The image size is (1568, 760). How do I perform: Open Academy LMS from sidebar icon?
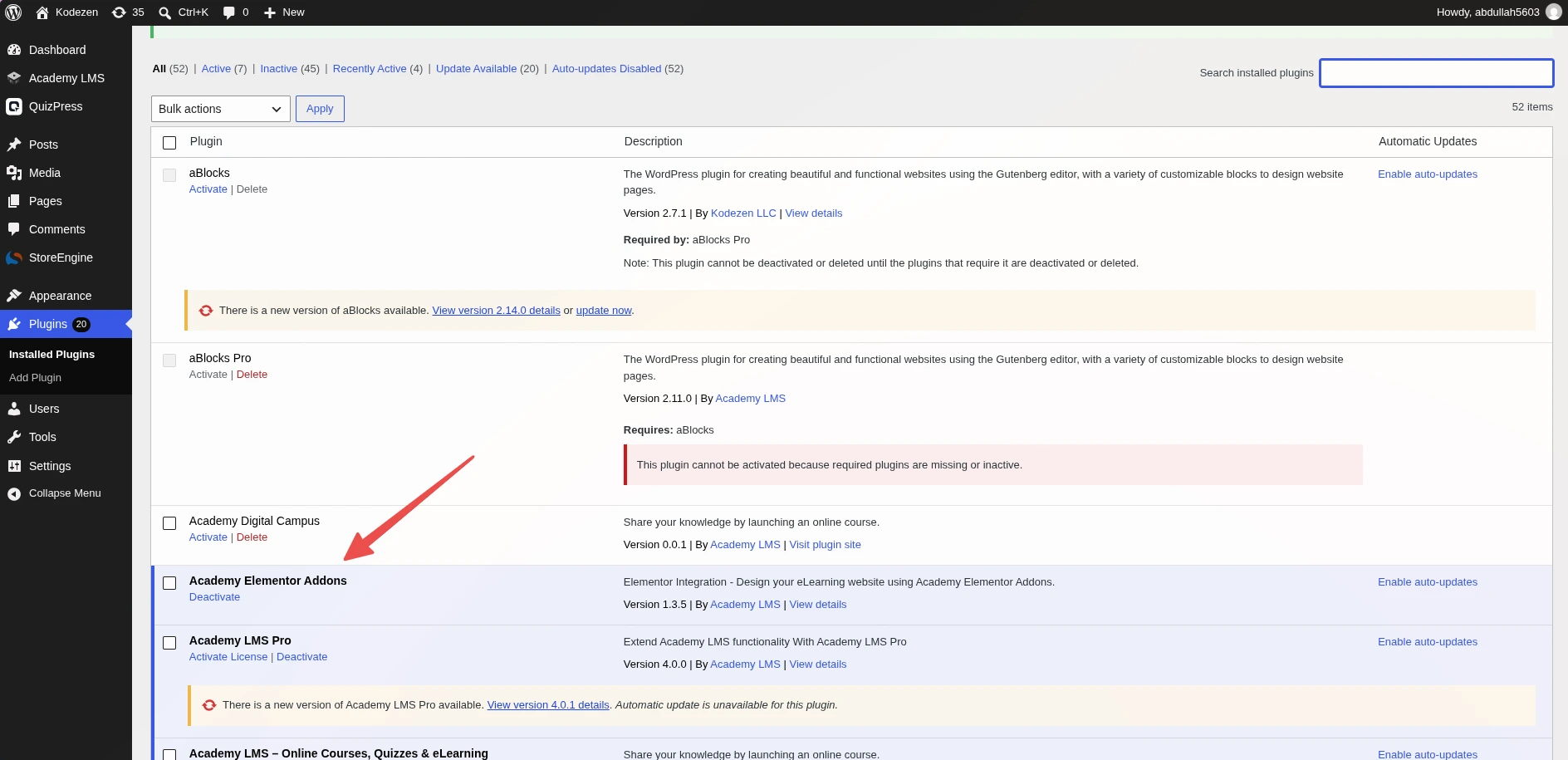tap(14, 78)
